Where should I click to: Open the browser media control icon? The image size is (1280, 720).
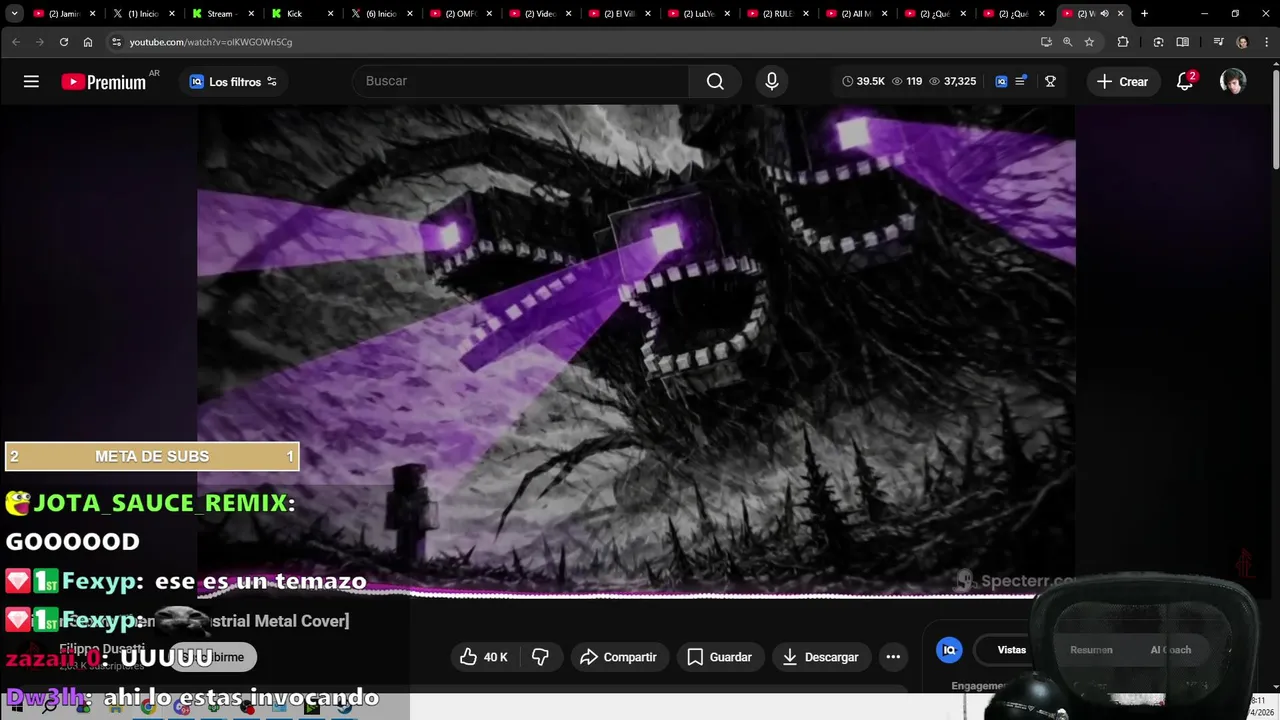(x=1218, y=42)
